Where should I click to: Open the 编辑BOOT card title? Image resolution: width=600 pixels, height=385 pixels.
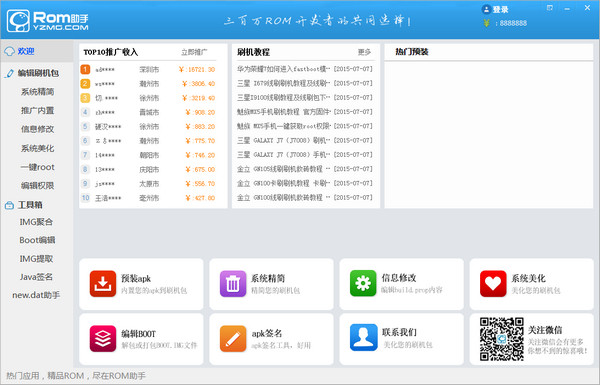coord(139,334)
